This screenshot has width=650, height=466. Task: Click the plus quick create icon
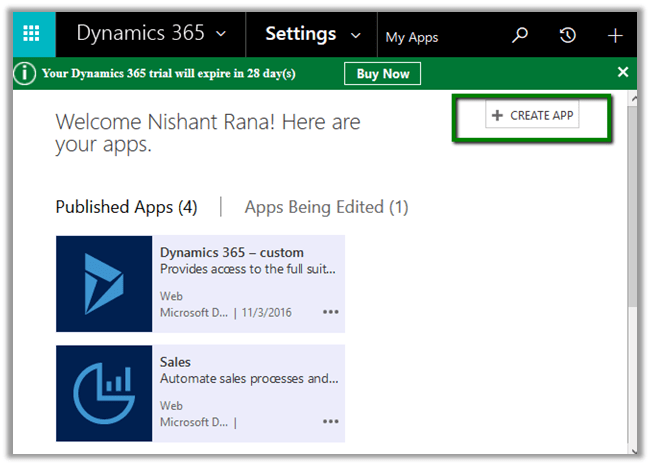click(x=615, y=36)
